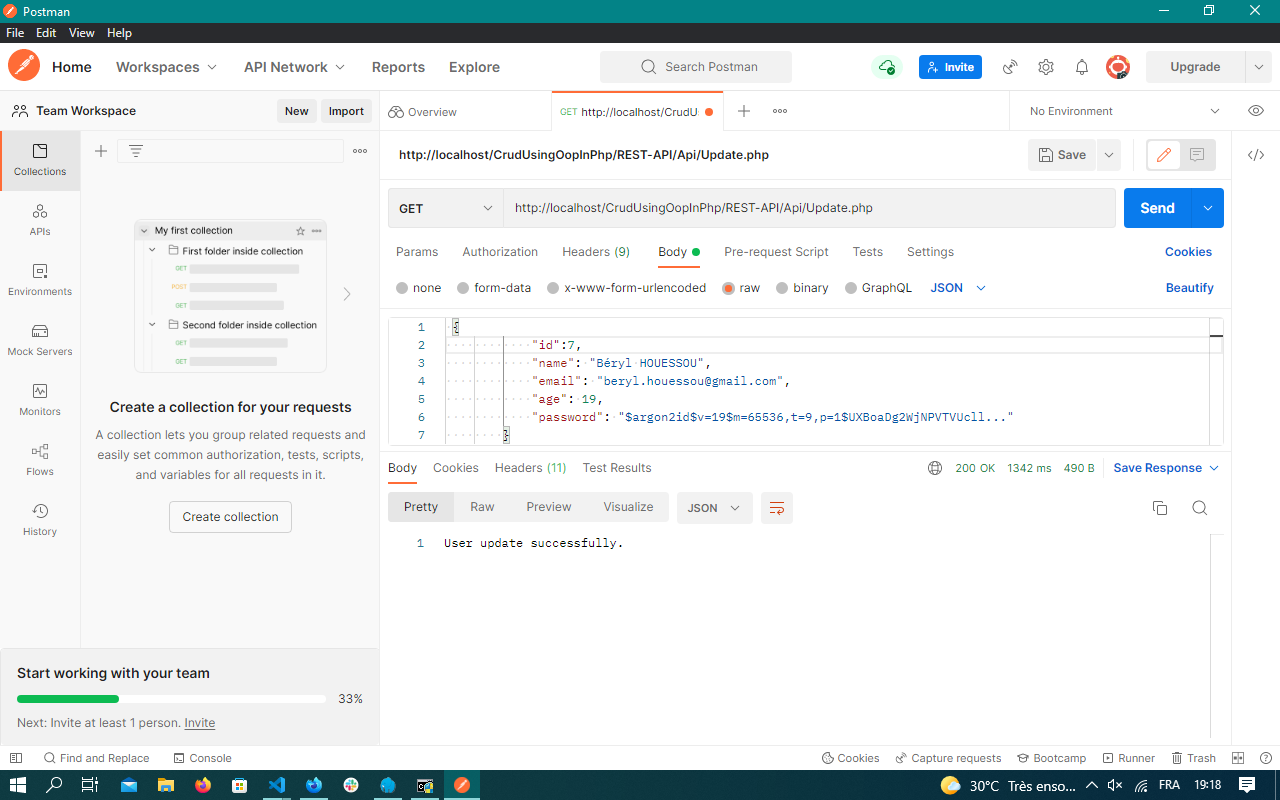Switch to the Pre-request Script tab

click(776, 252)
